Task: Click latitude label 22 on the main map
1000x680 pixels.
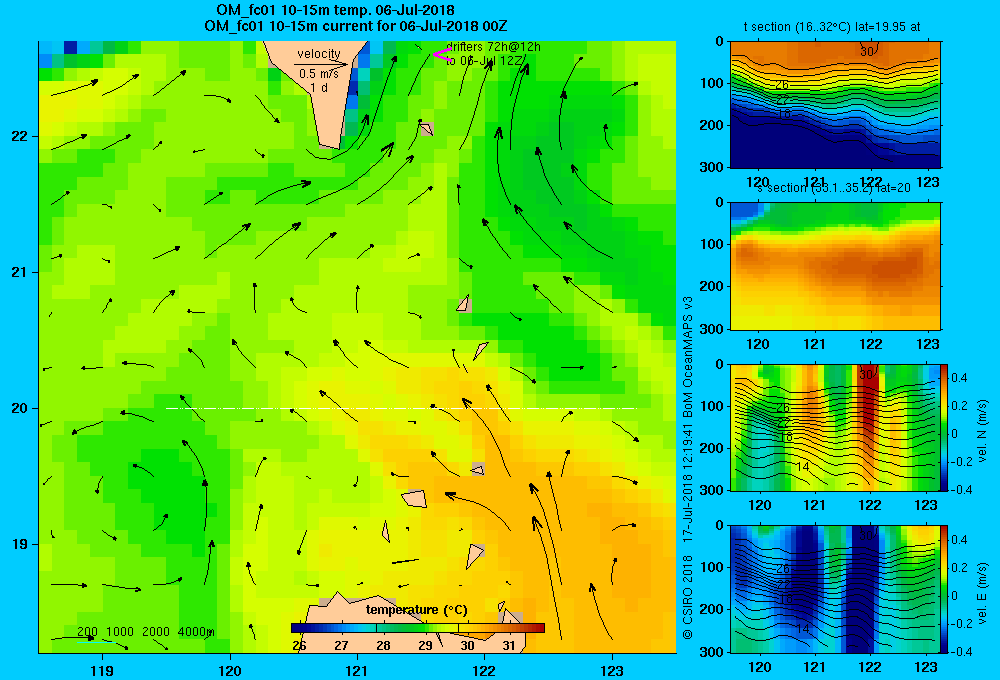Action: [x=20, y=137]
